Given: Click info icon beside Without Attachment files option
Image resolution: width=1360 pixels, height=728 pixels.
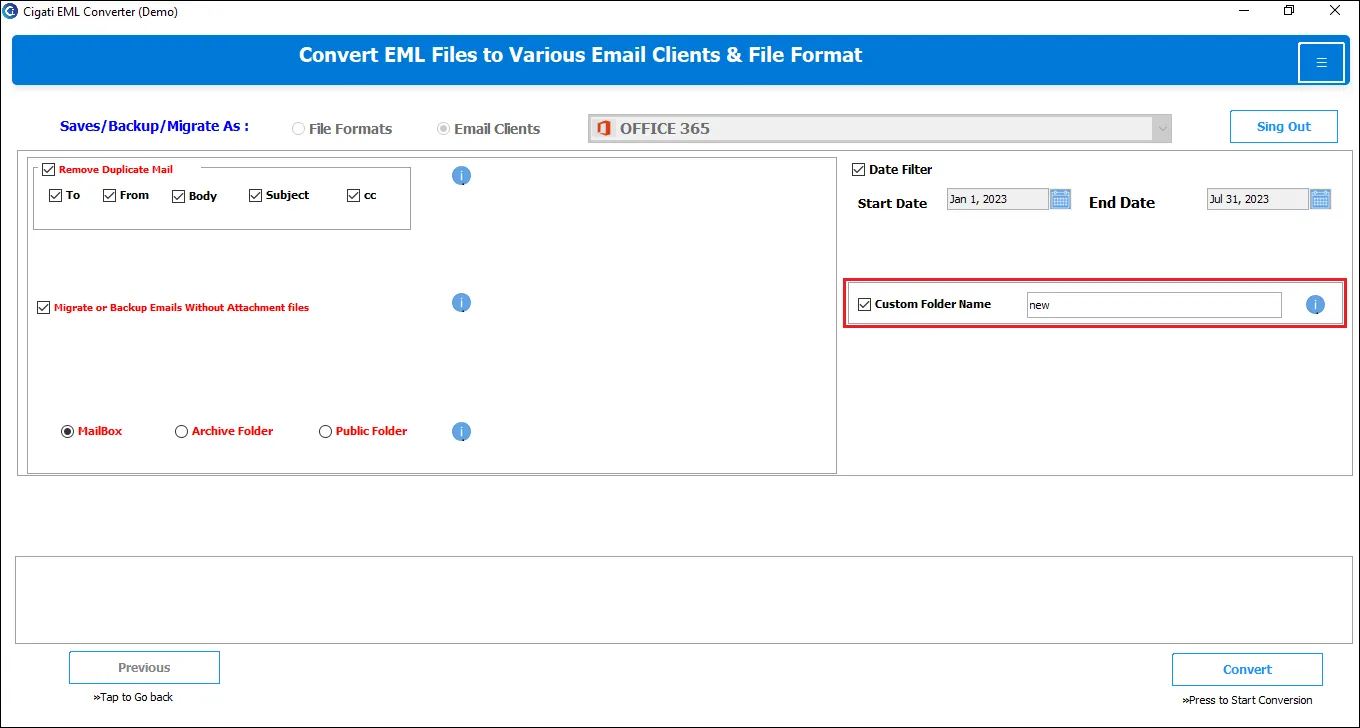Looking at the screenshot, I should [x=461, y=303].
